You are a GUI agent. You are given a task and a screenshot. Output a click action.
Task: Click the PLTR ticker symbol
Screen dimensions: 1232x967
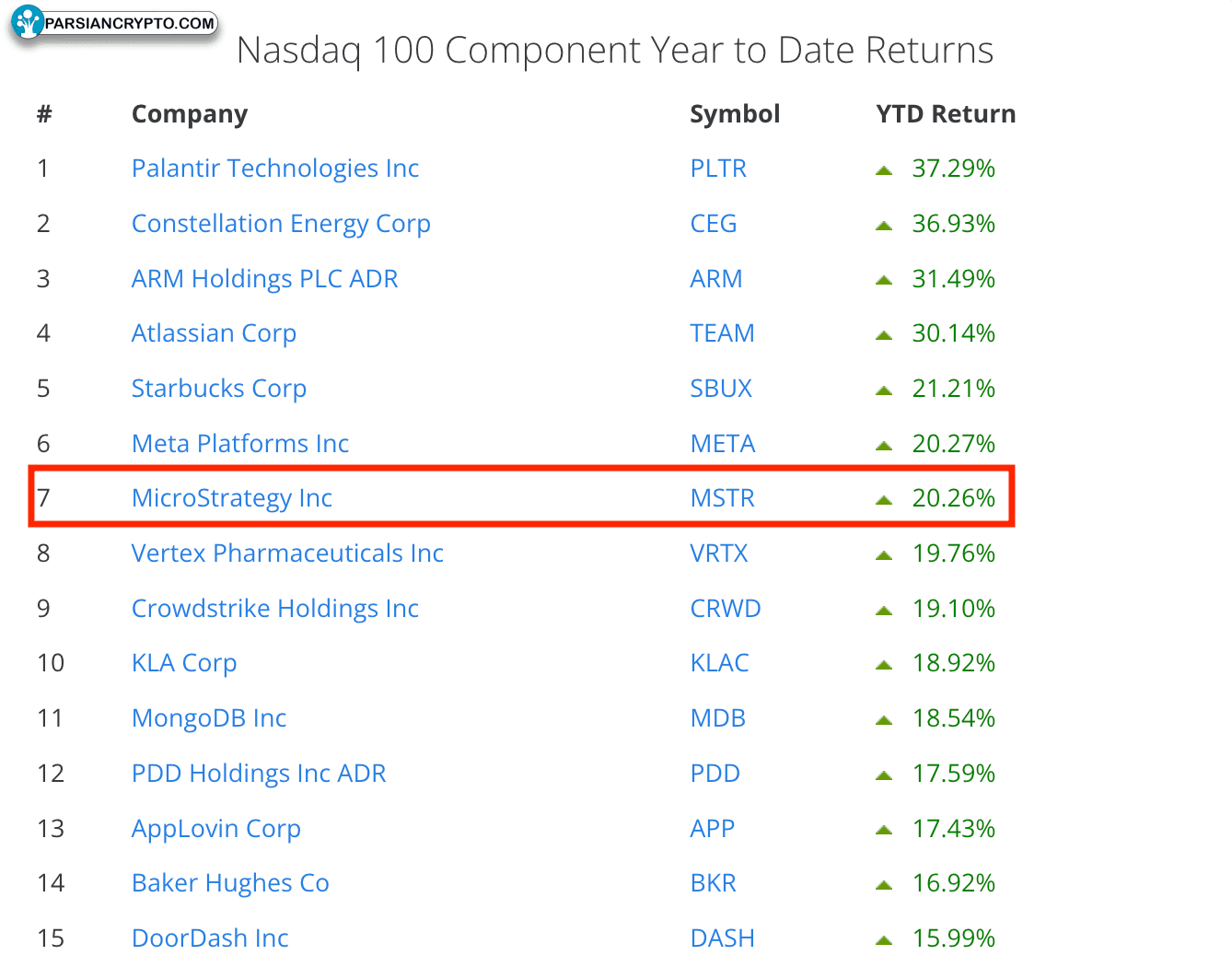click(x=718, y=169)
